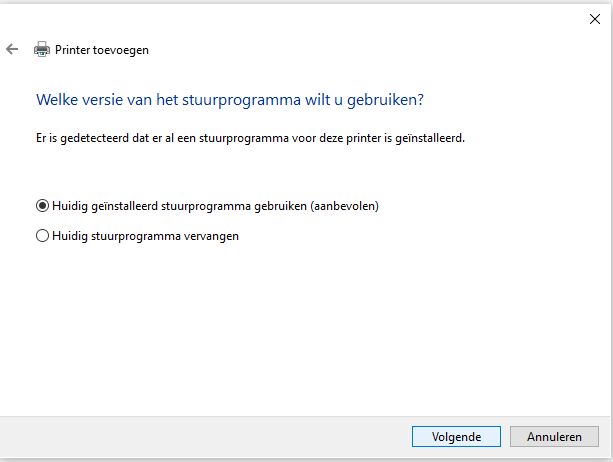Click the 'Huidig stuurprogramma vervangen' label text
The width and height of the screenshot is (613, 462).
coord(145,236)
